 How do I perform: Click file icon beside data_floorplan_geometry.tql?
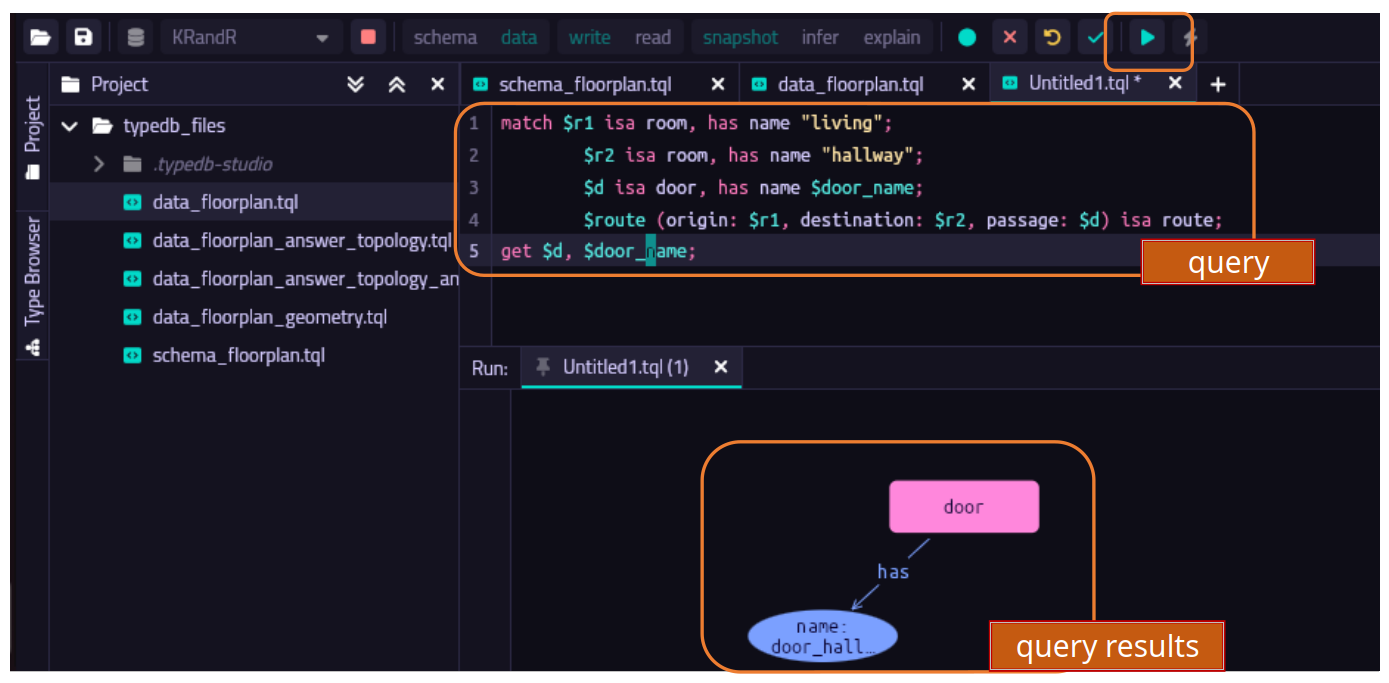click(132, 317)
